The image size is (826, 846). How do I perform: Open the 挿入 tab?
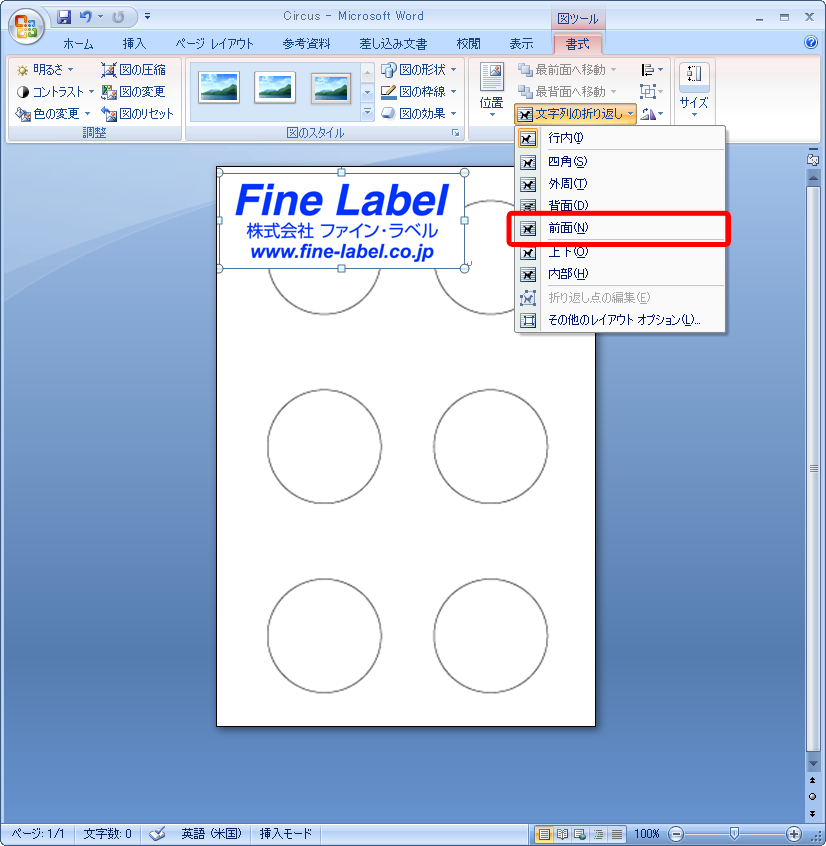pos(134,44)
